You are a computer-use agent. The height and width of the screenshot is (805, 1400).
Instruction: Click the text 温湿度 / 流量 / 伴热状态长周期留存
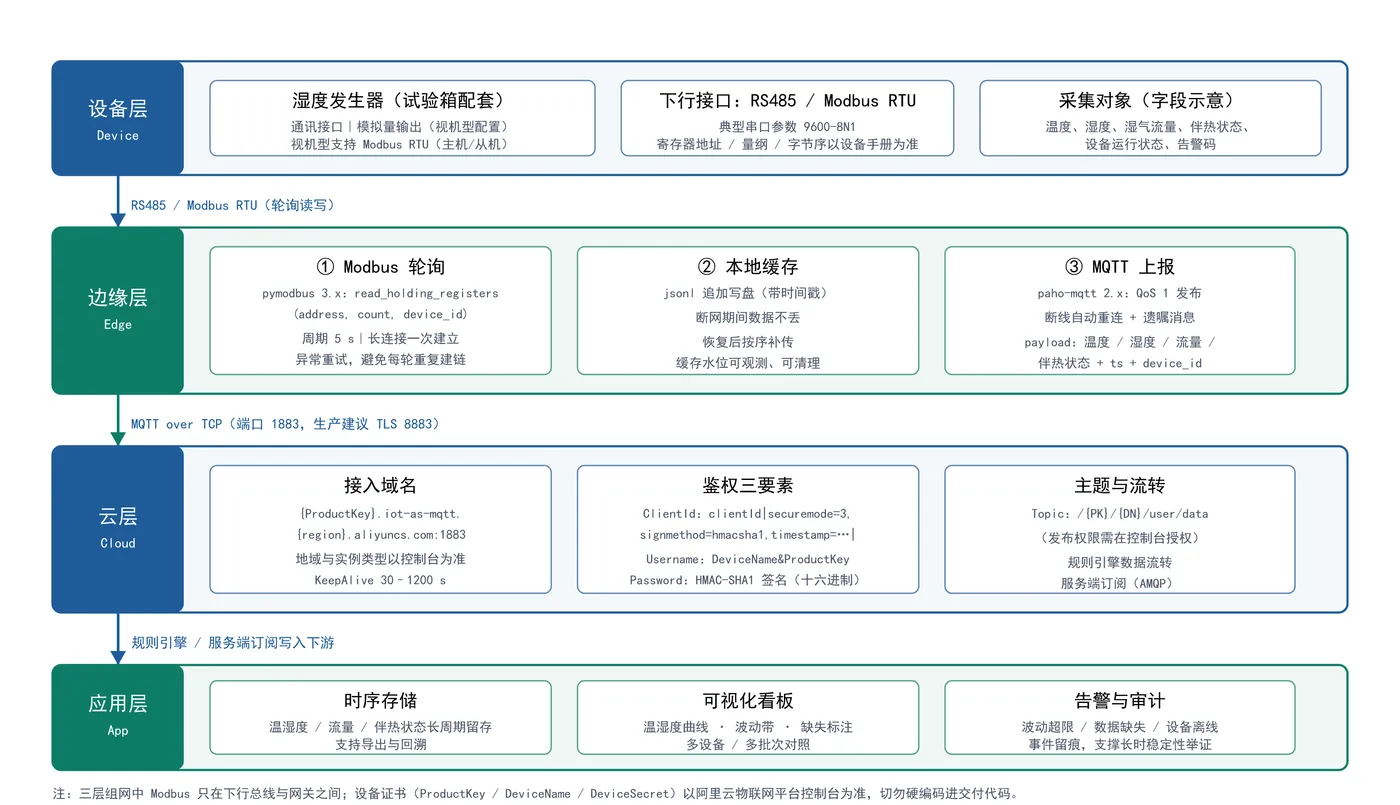381,727
